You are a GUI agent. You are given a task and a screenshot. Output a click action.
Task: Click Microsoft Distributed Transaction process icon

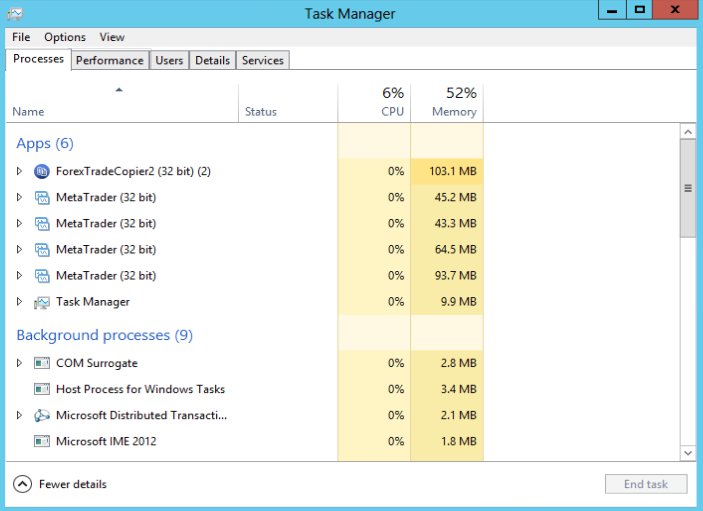pyautogui.click(x=42, y=416)
